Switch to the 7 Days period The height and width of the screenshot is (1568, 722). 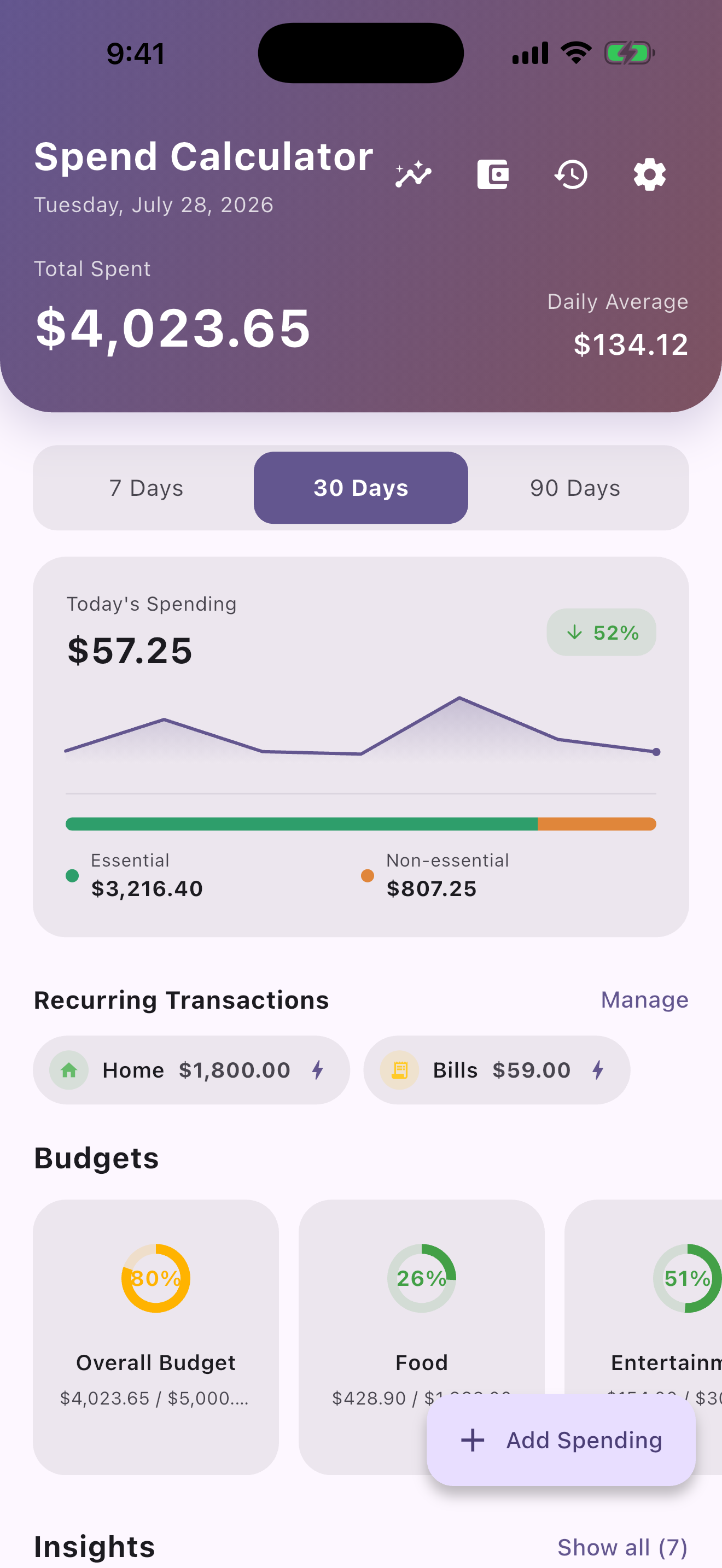click(146, 488)
